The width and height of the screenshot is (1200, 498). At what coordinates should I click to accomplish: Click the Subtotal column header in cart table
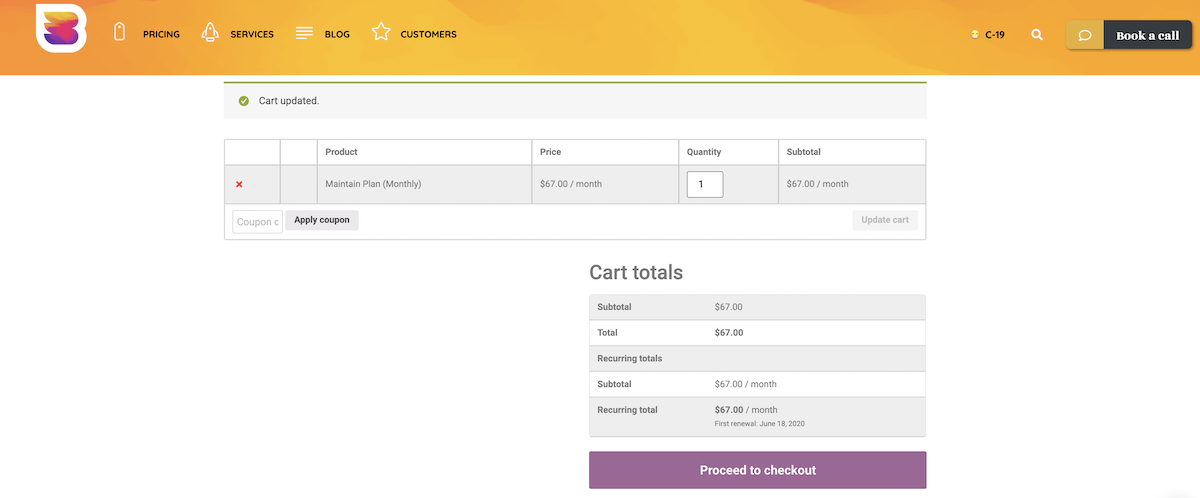point(803,152)
